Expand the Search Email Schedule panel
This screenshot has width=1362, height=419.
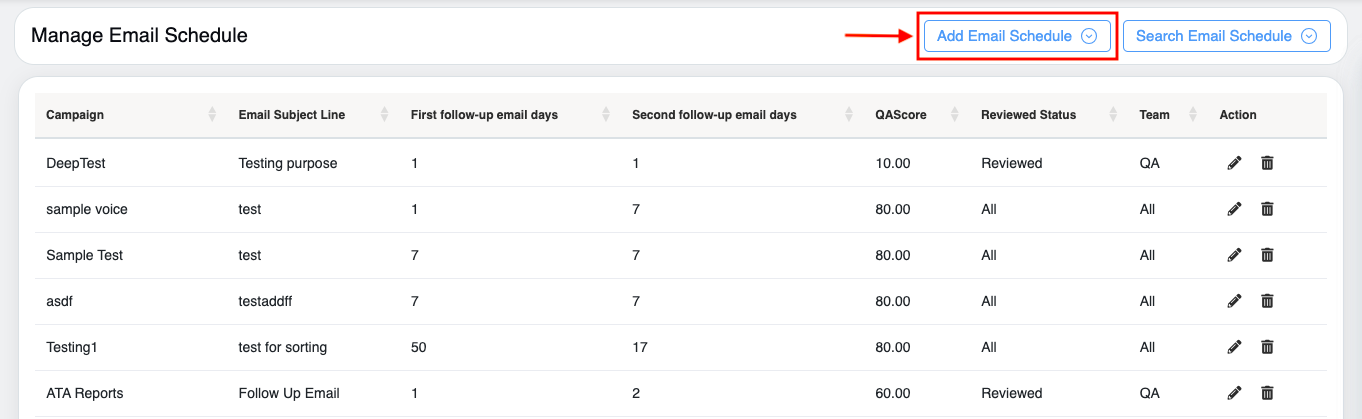(x=1226, y=36)
